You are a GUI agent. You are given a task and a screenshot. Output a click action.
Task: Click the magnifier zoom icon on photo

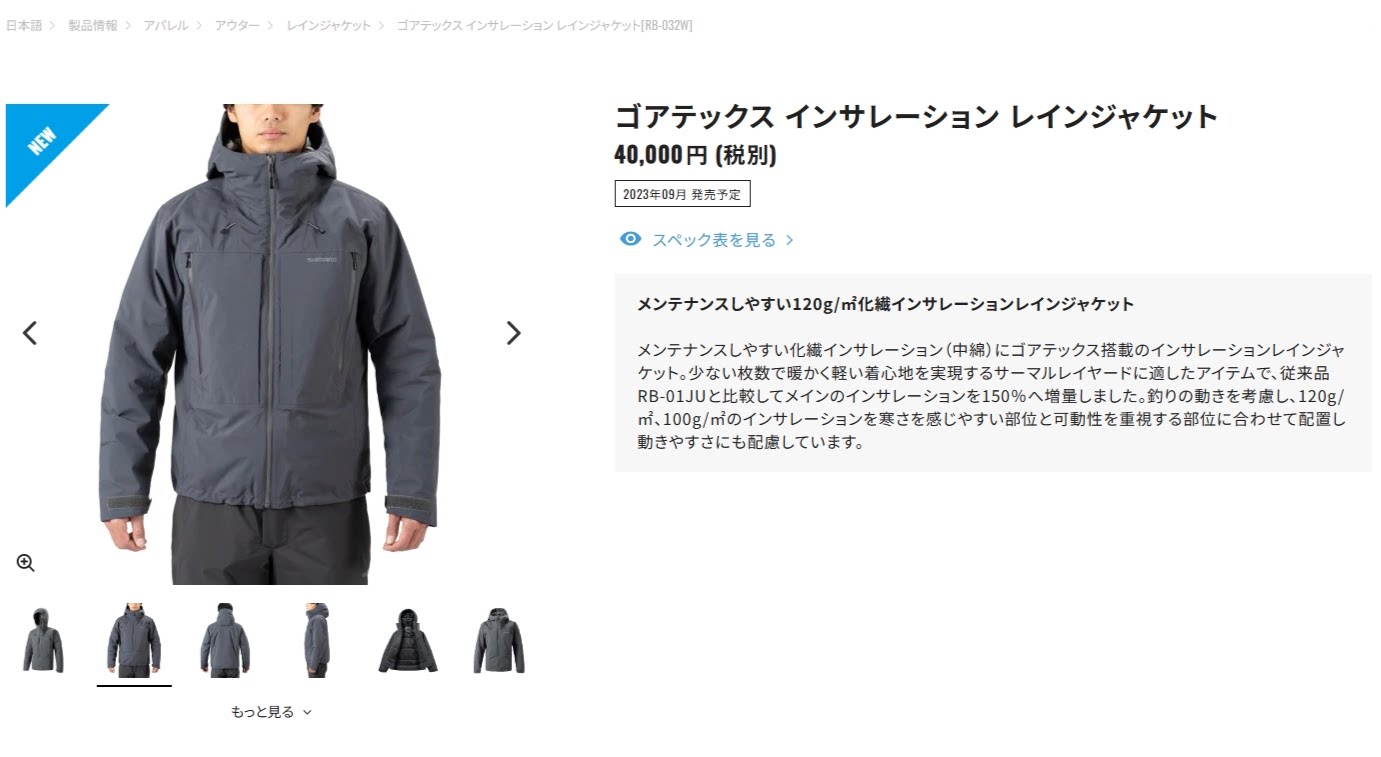point(26,563)
